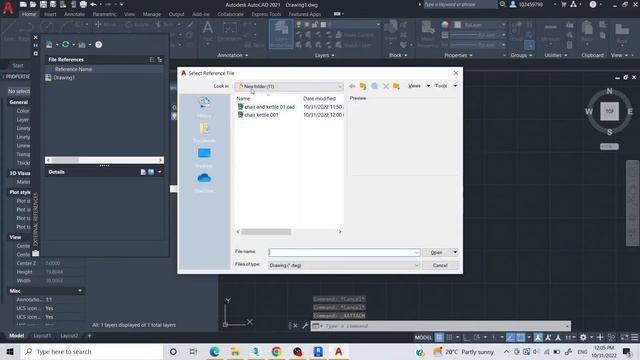This screenshot has height=360, width=640.
Task: Click Attach DWG icon in External References
Action: pos(49,44)
